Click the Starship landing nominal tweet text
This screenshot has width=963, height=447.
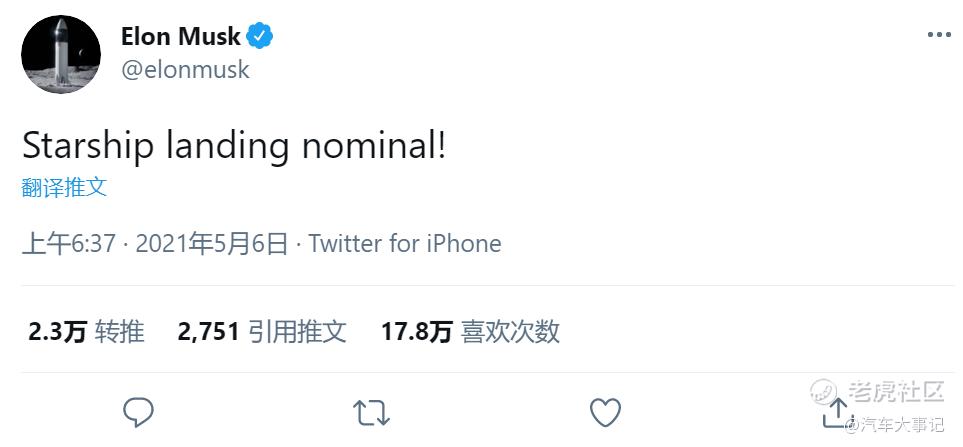click(234, 146)
